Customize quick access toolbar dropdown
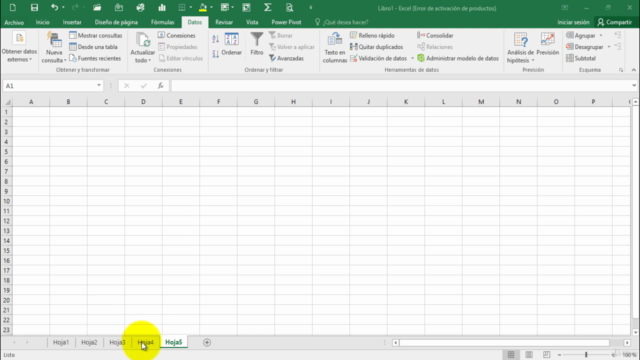This screenshot has width=640, height=360. [311, 7]
